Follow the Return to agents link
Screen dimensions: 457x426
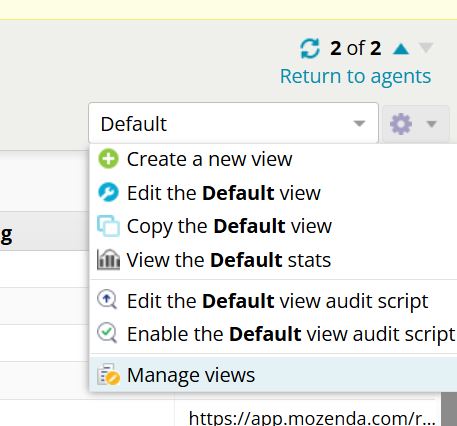coord(355,76)
